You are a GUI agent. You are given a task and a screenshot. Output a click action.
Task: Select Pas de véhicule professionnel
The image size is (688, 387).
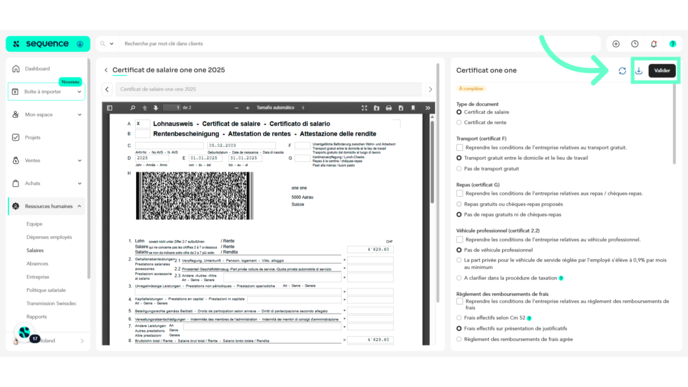[459, 250]
